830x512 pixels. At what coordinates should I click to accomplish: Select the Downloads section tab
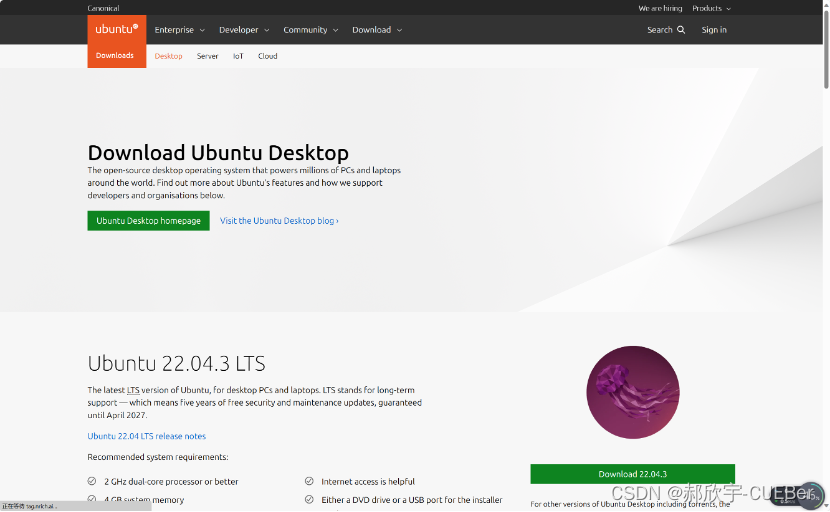[x=116, y=56]
